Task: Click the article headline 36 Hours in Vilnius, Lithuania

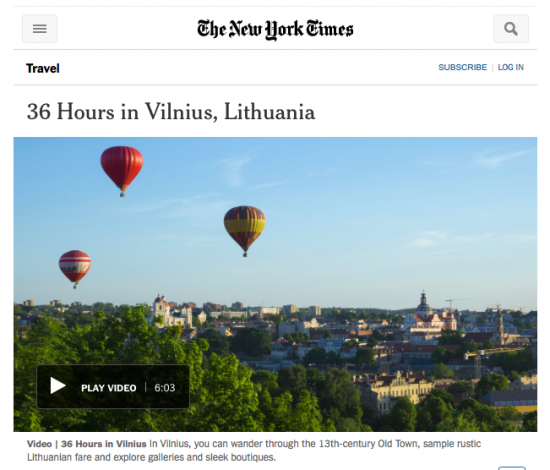Action: 171,112
